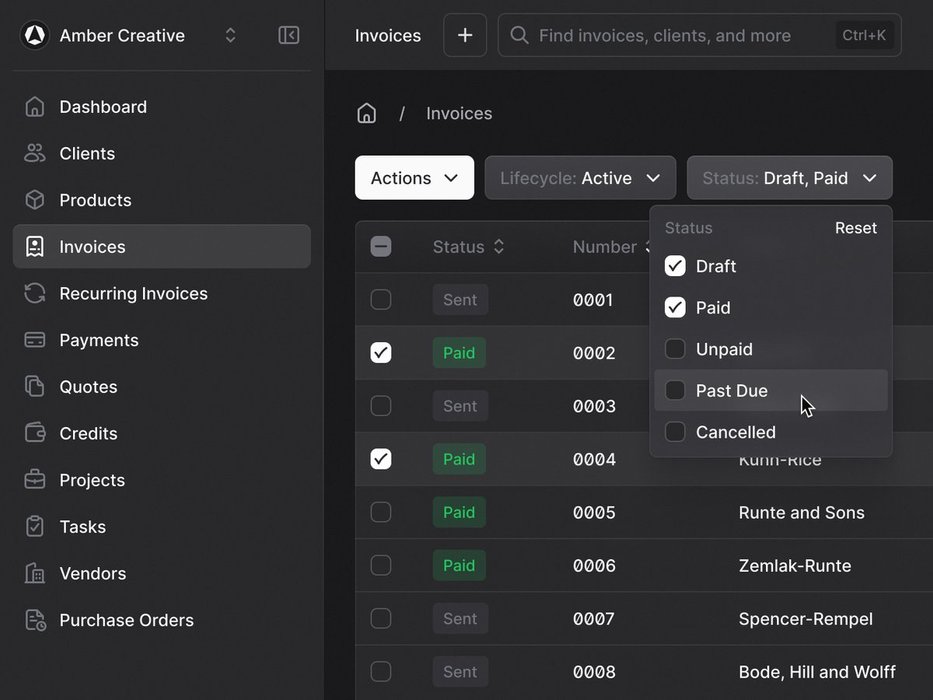
Task: Close the Status: Draft, Paid dropdown
Action: (790, 178)
